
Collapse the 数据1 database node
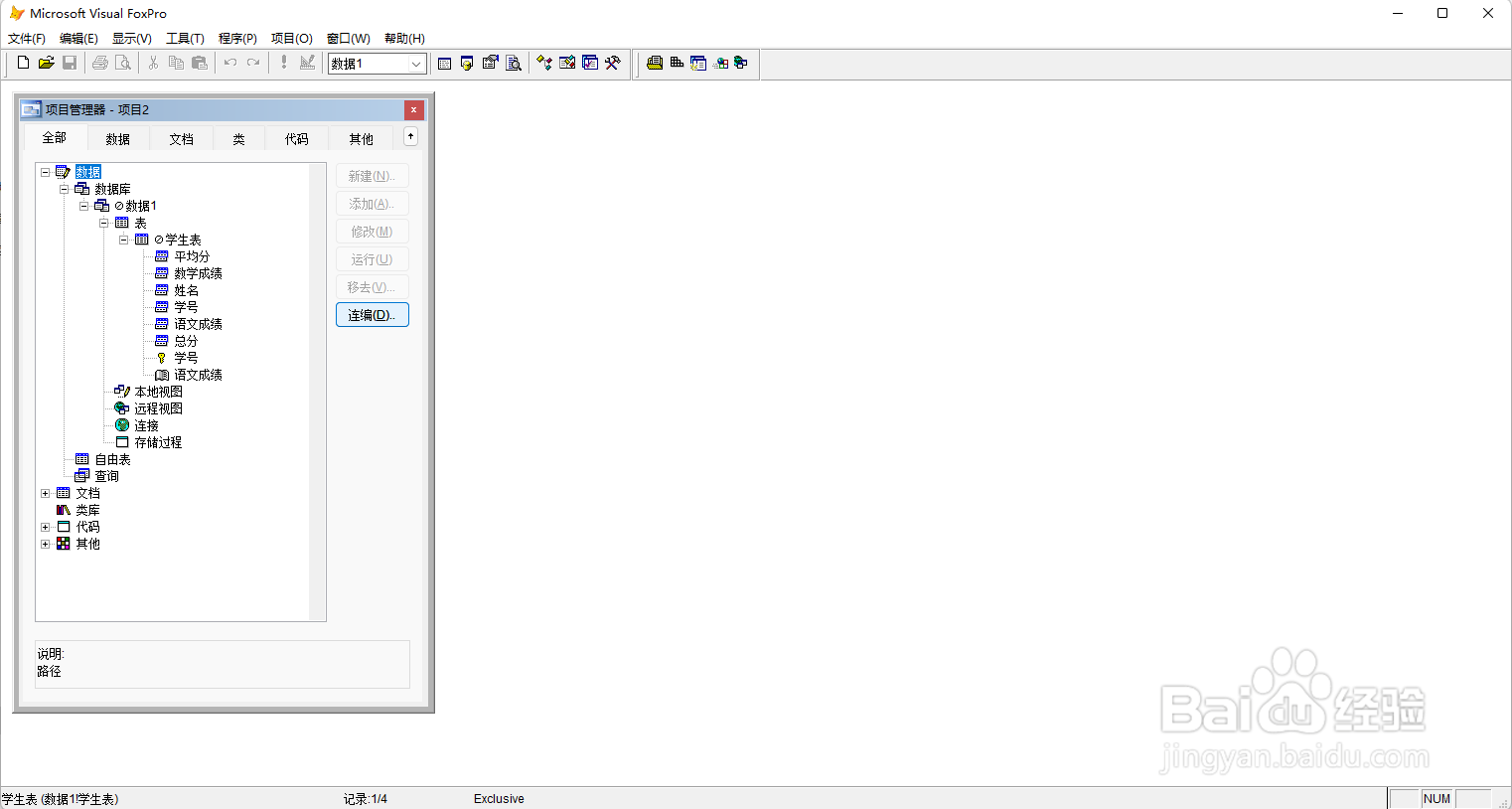[x=83, y=206]
